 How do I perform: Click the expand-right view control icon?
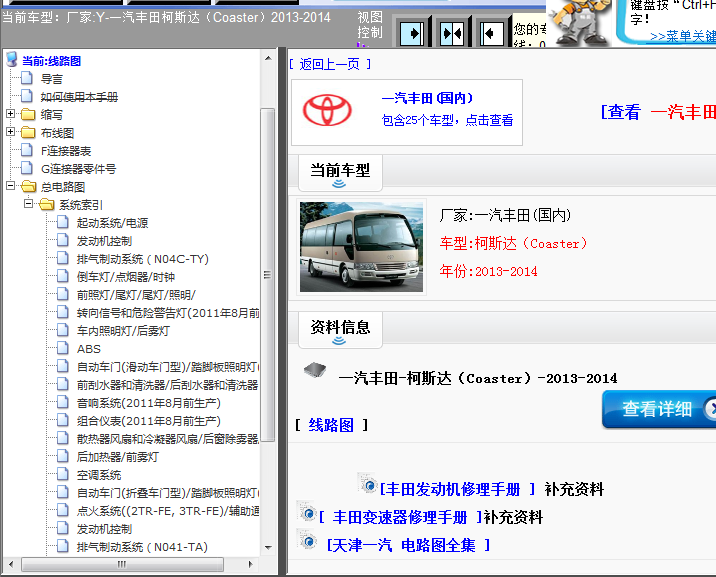(x=412, y=33)
